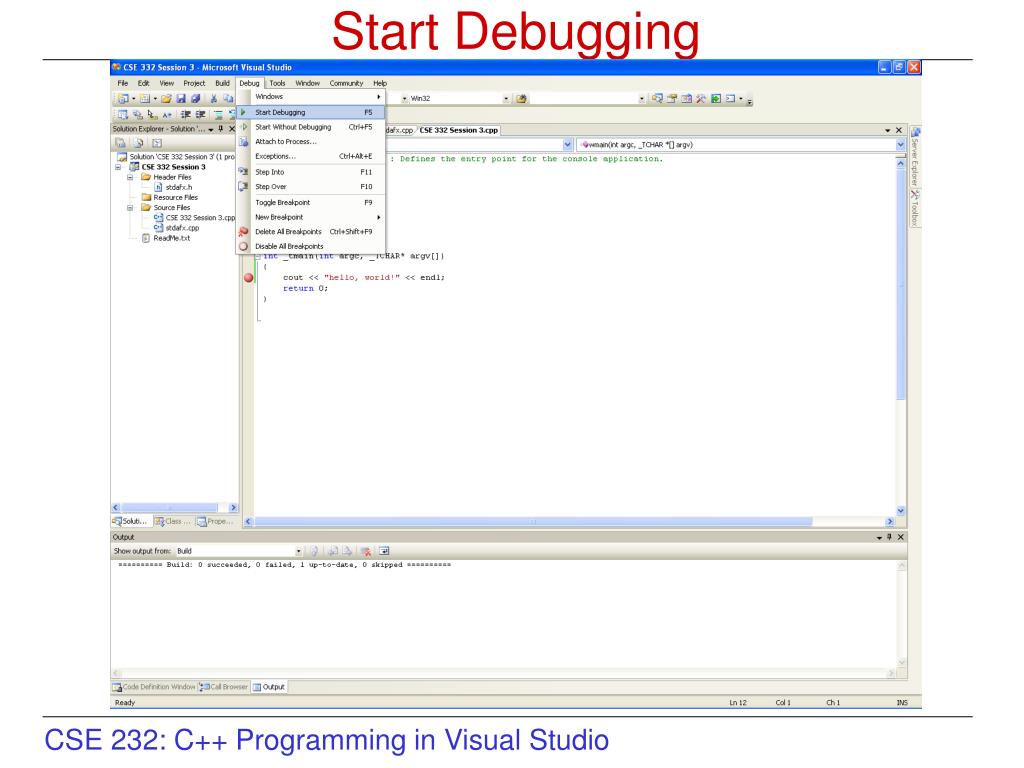Open the Build menu
This screenshot has width=1024, height=768.
[x=223, y=83]
